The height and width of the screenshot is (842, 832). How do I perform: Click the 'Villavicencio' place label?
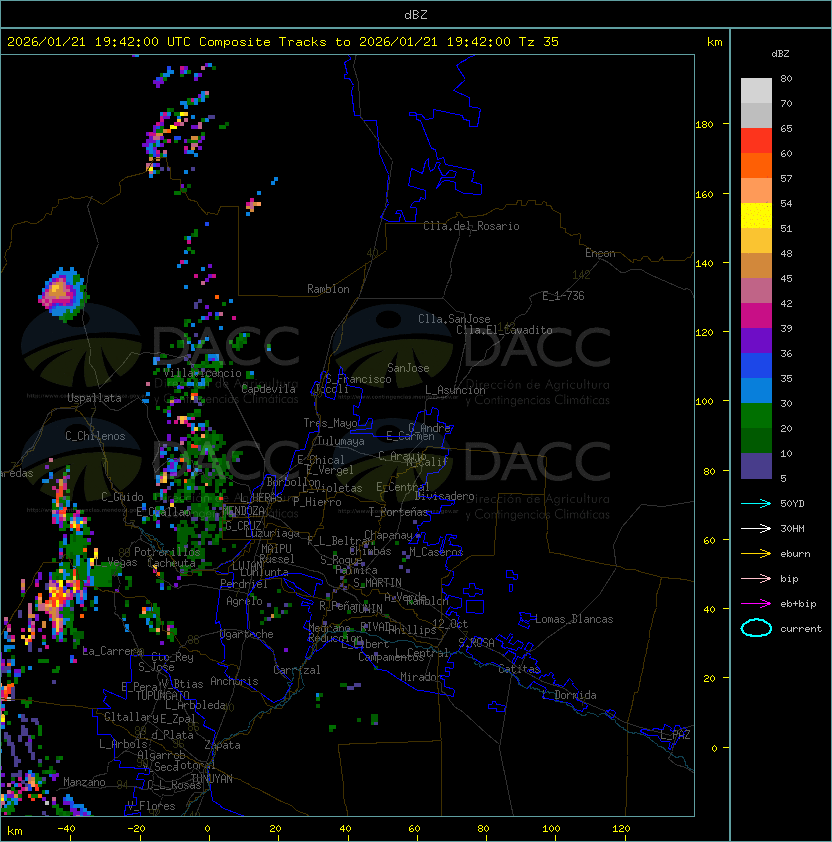(202, 373)
